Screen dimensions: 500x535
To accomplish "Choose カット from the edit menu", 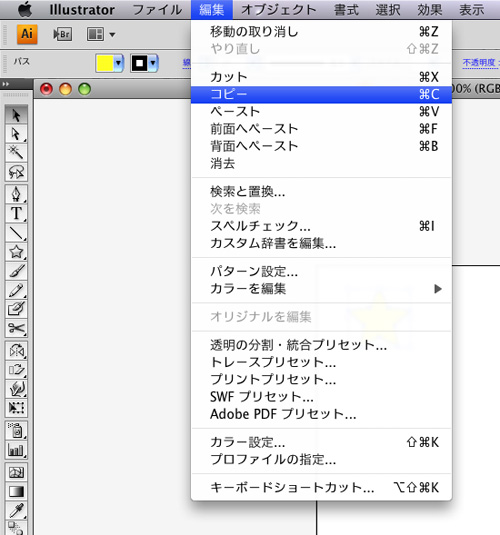I will click(322, 77).
